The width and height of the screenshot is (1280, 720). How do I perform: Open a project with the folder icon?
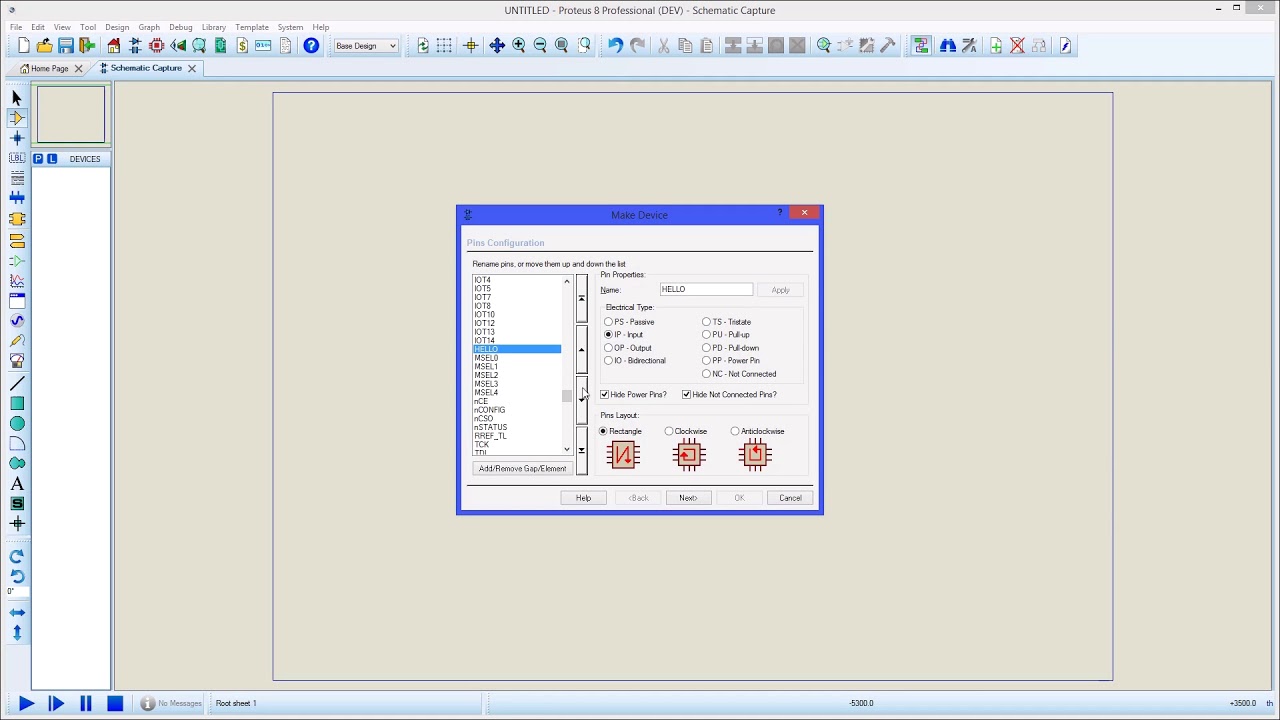[x=45, y=46]
